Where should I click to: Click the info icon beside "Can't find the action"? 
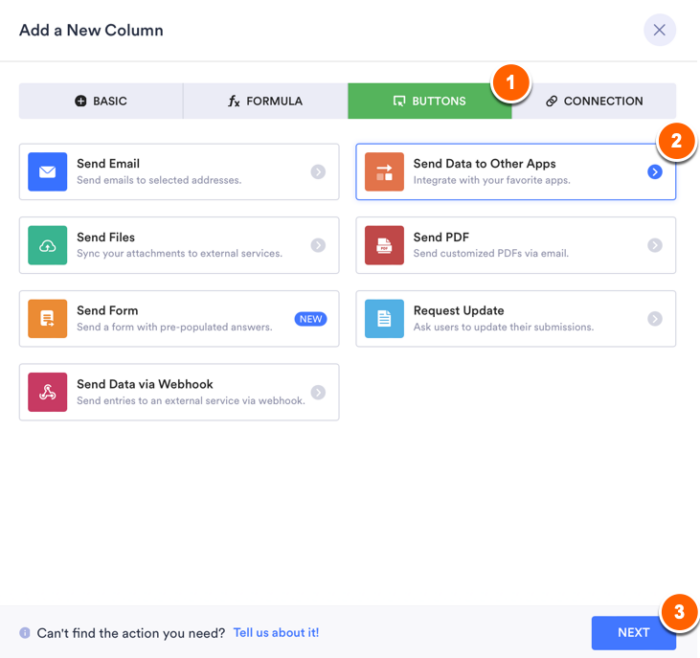pos(25,633)
